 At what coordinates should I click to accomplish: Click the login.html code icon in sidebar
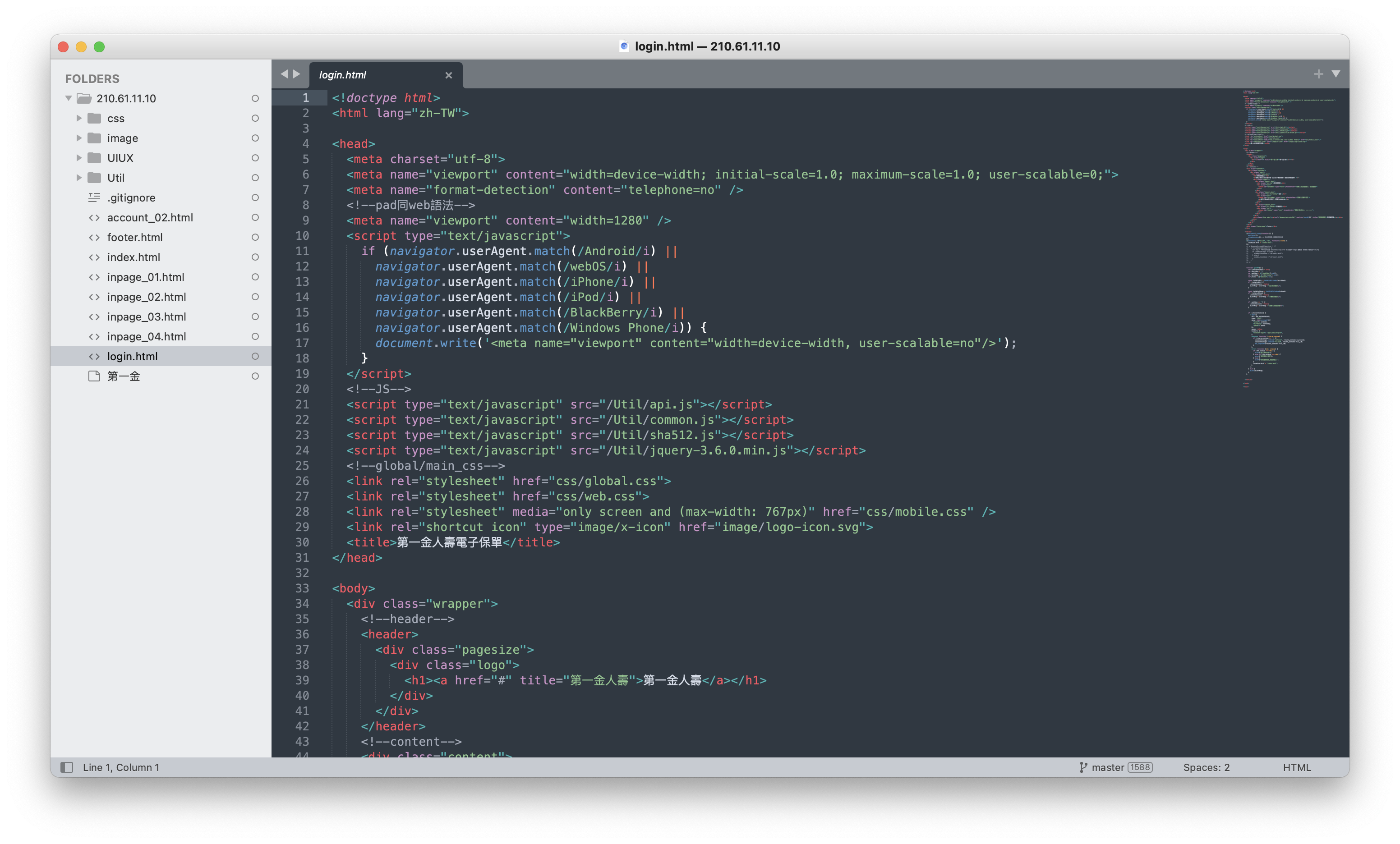[x=94, y=357]
